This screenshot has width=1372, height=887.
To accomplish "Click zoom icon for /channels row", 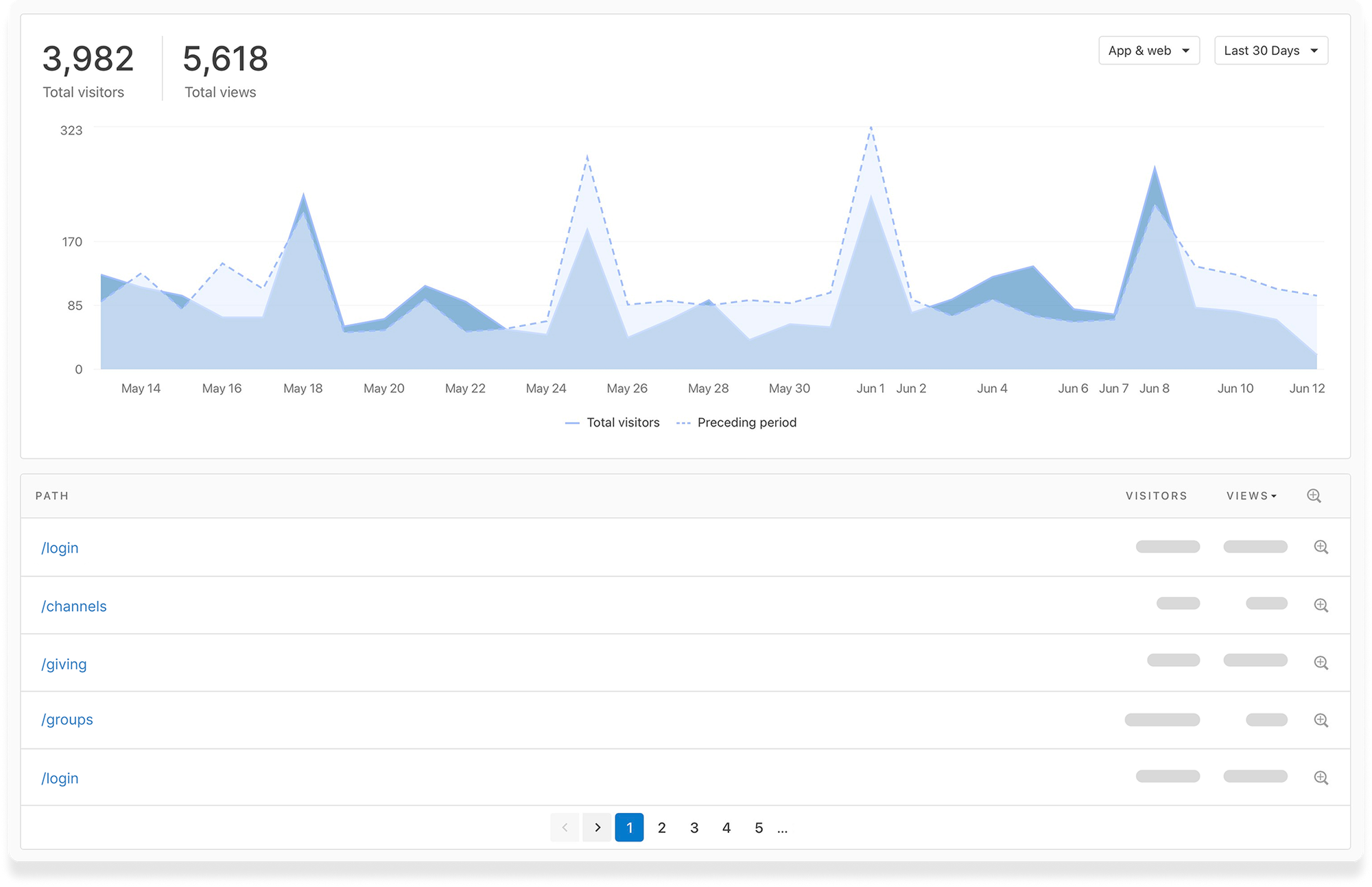I will pyautogui.click(x=1321, y=605).
